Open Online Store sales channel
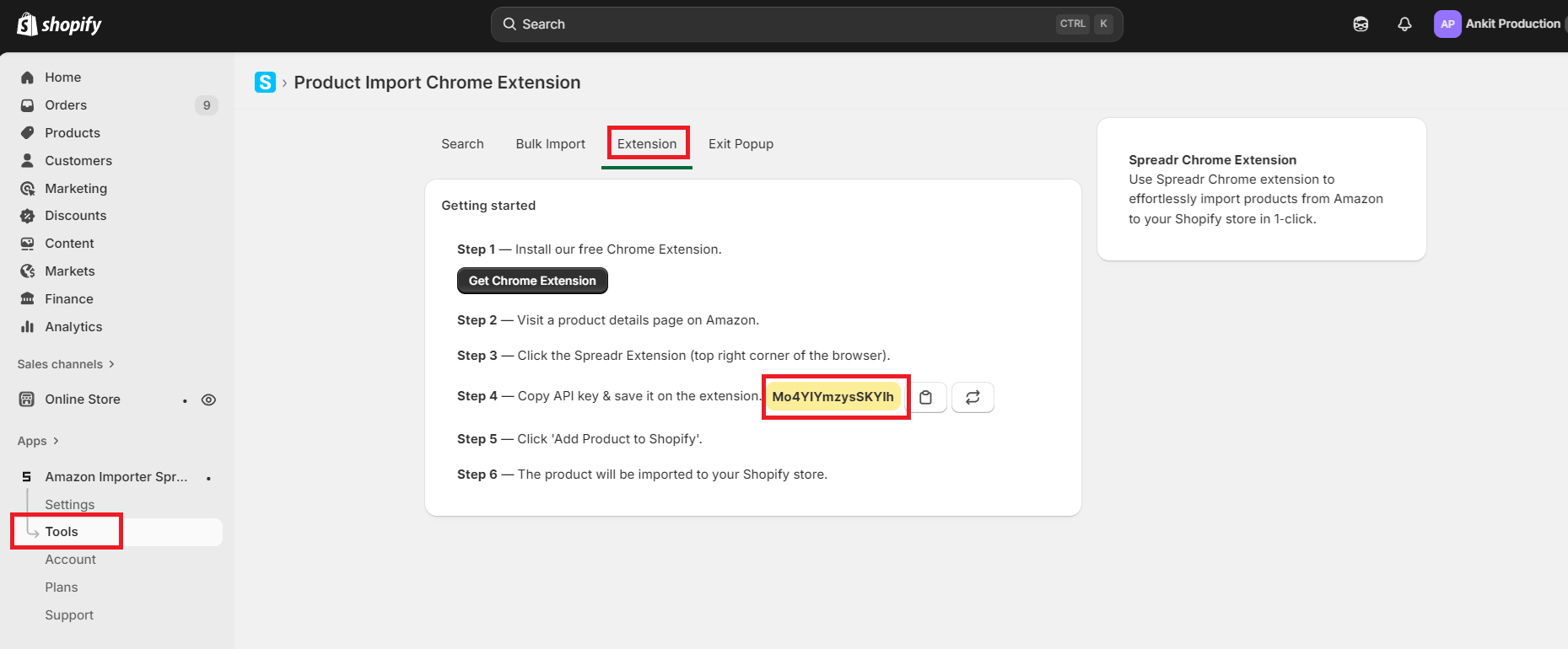 click(x=83, y=400)
